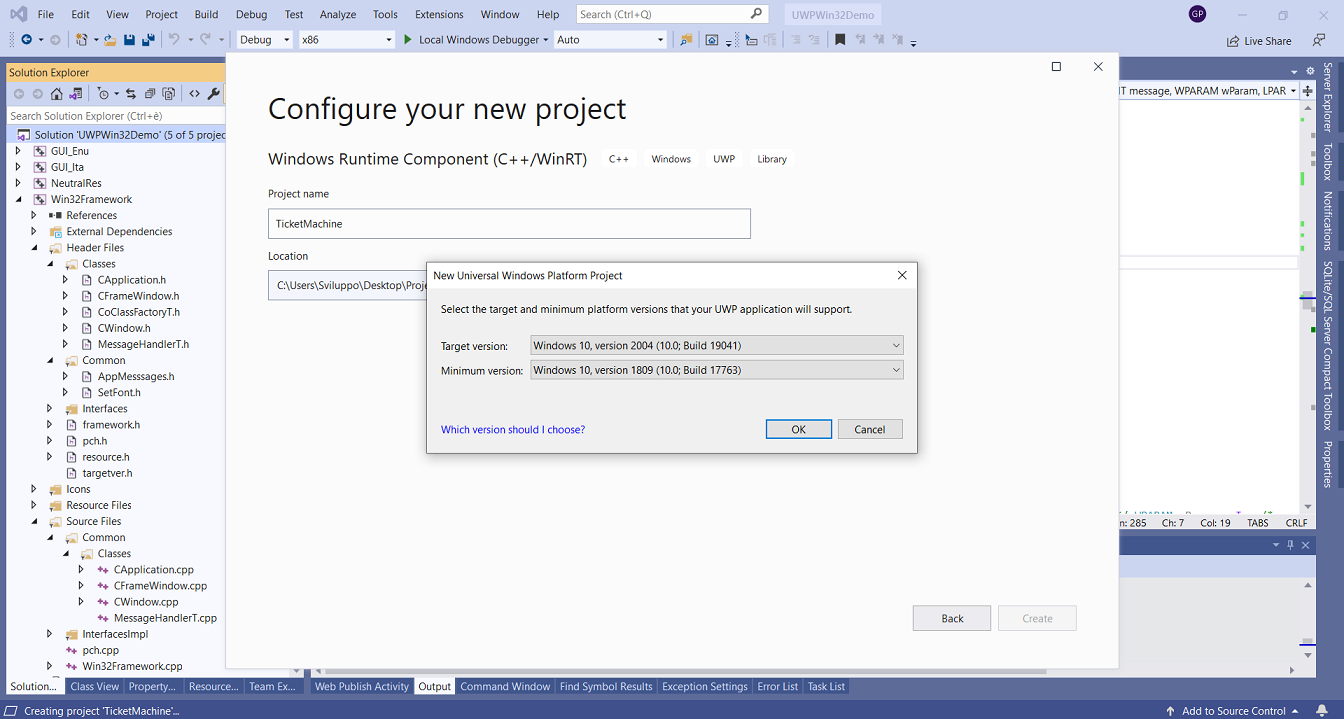Click the Show All Files icon

click(x=169, y=93)
